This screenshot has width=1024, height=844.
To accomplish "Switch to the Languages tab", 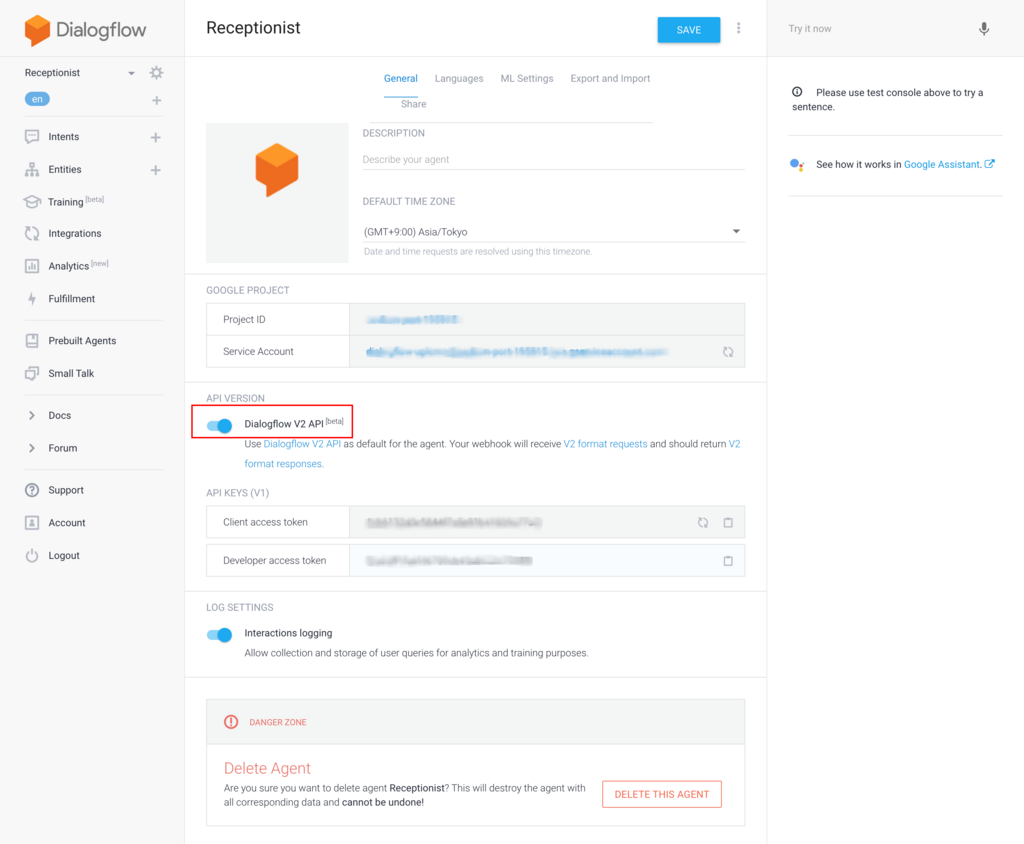I will click(x=459, y=78).
